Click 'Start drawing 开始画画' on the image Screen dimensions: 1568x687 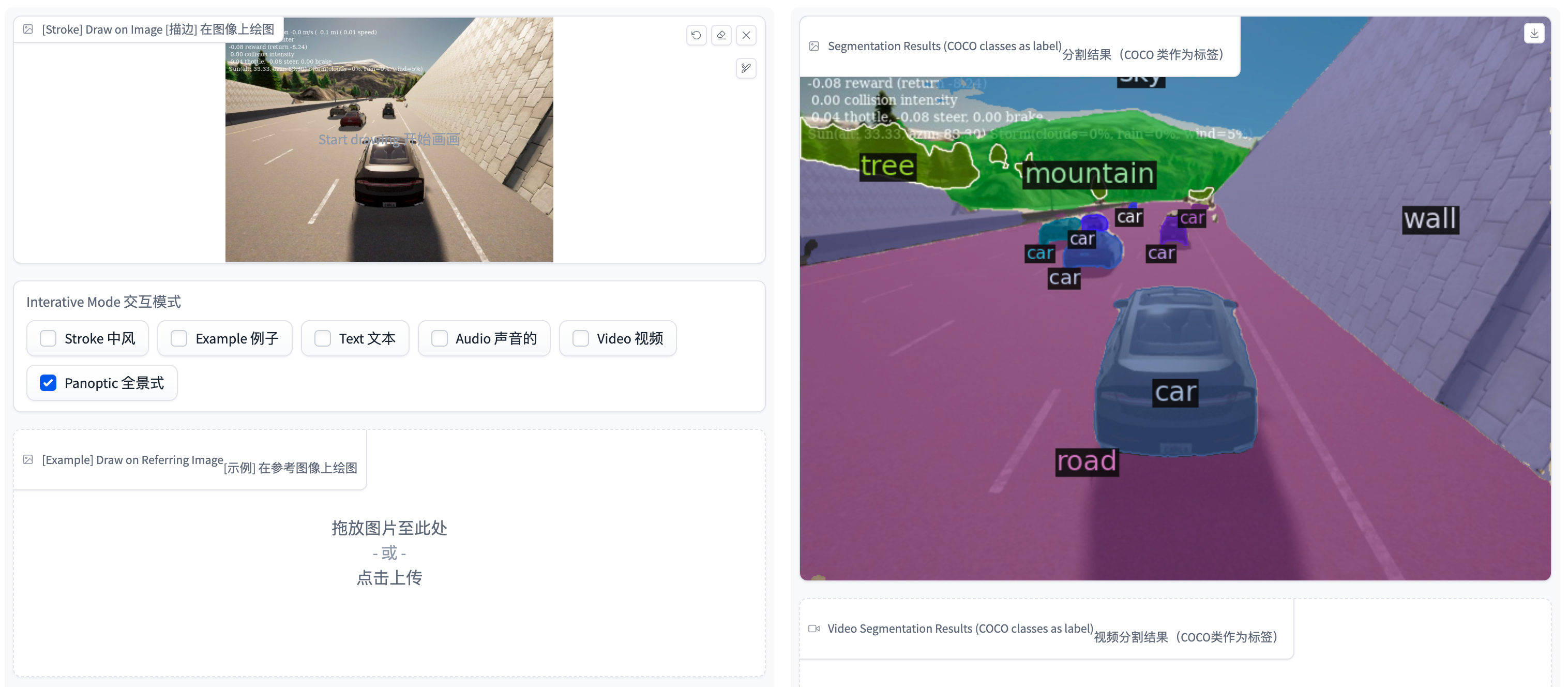click(x=388, y=140)
